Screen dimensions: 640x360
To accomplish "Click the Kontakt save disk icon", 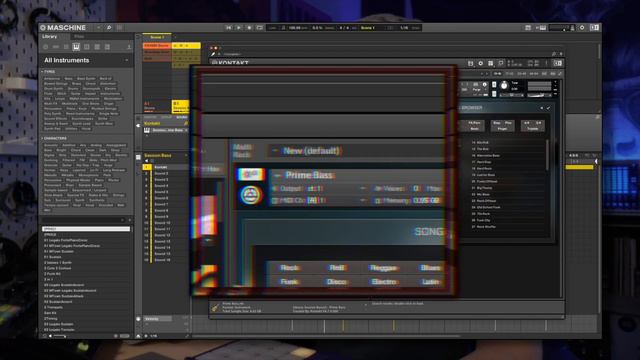I will [470, 63].
